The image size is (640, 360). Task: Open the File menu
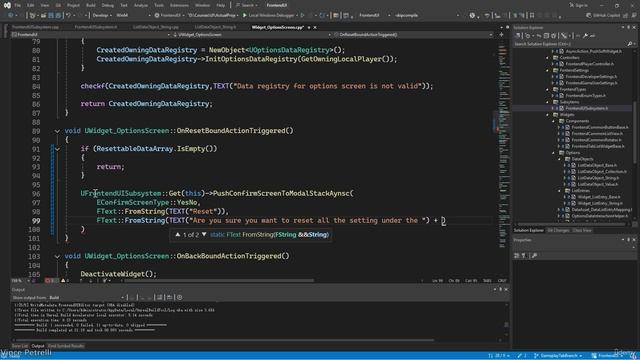click(x=17, y=5)
